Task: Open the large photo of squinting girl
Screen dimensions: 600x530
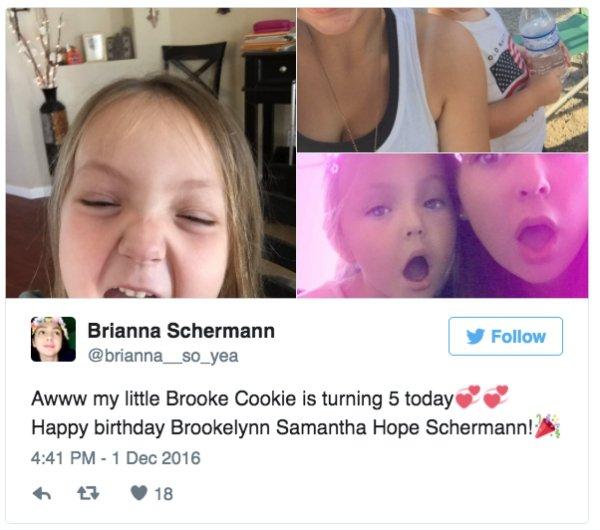Action: click(151, 153)
